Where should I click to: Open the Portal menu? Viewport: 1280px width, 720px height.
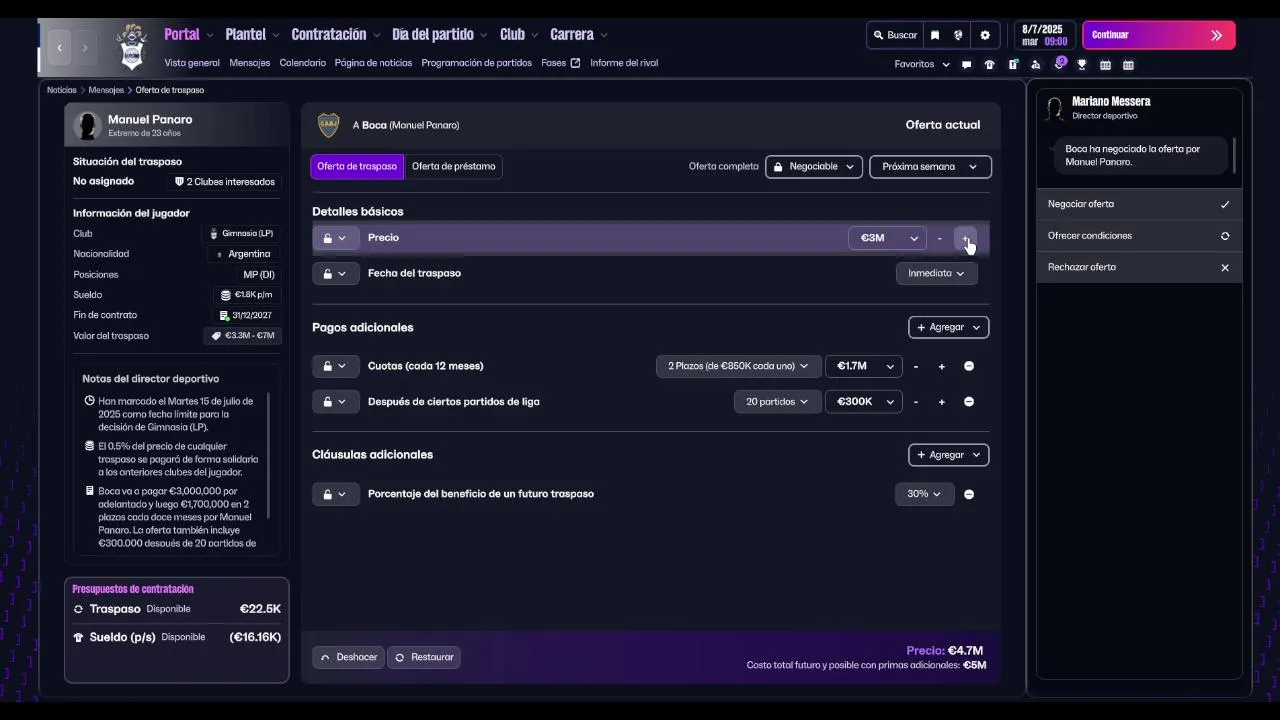tap(189, 34)
